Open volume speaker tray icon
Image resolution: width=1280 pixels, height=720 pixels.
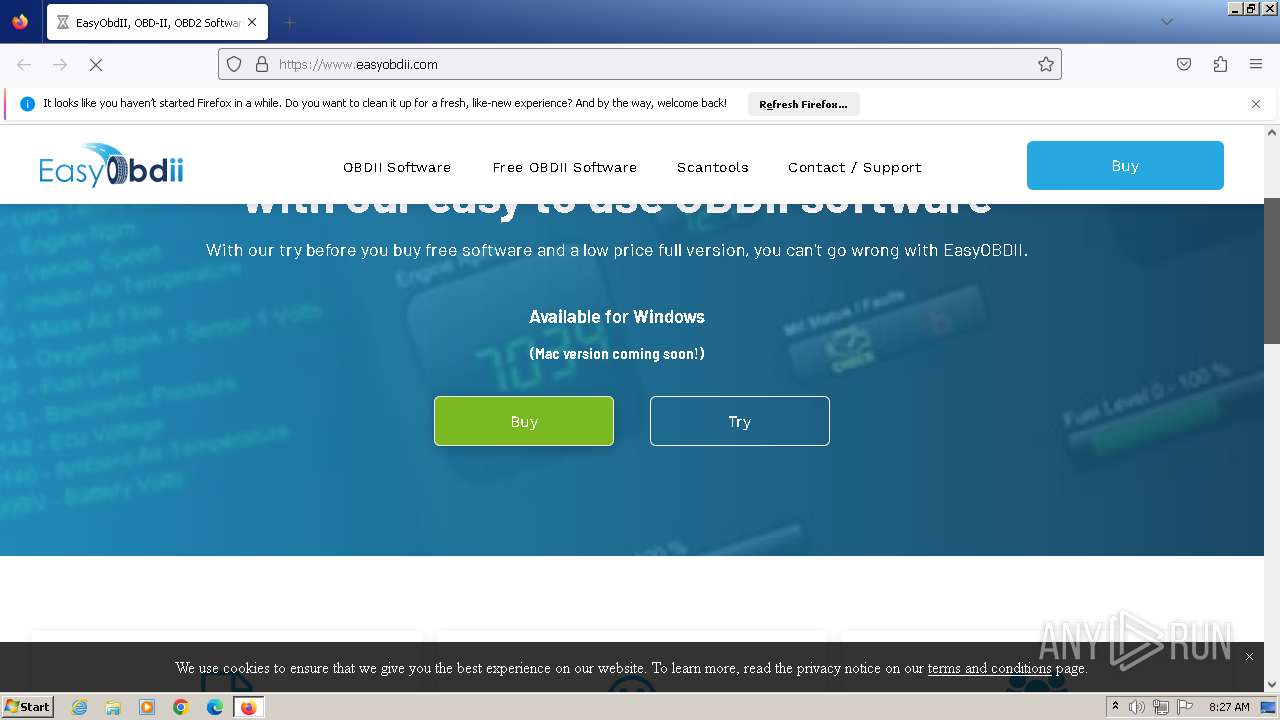coord(1137,707)
